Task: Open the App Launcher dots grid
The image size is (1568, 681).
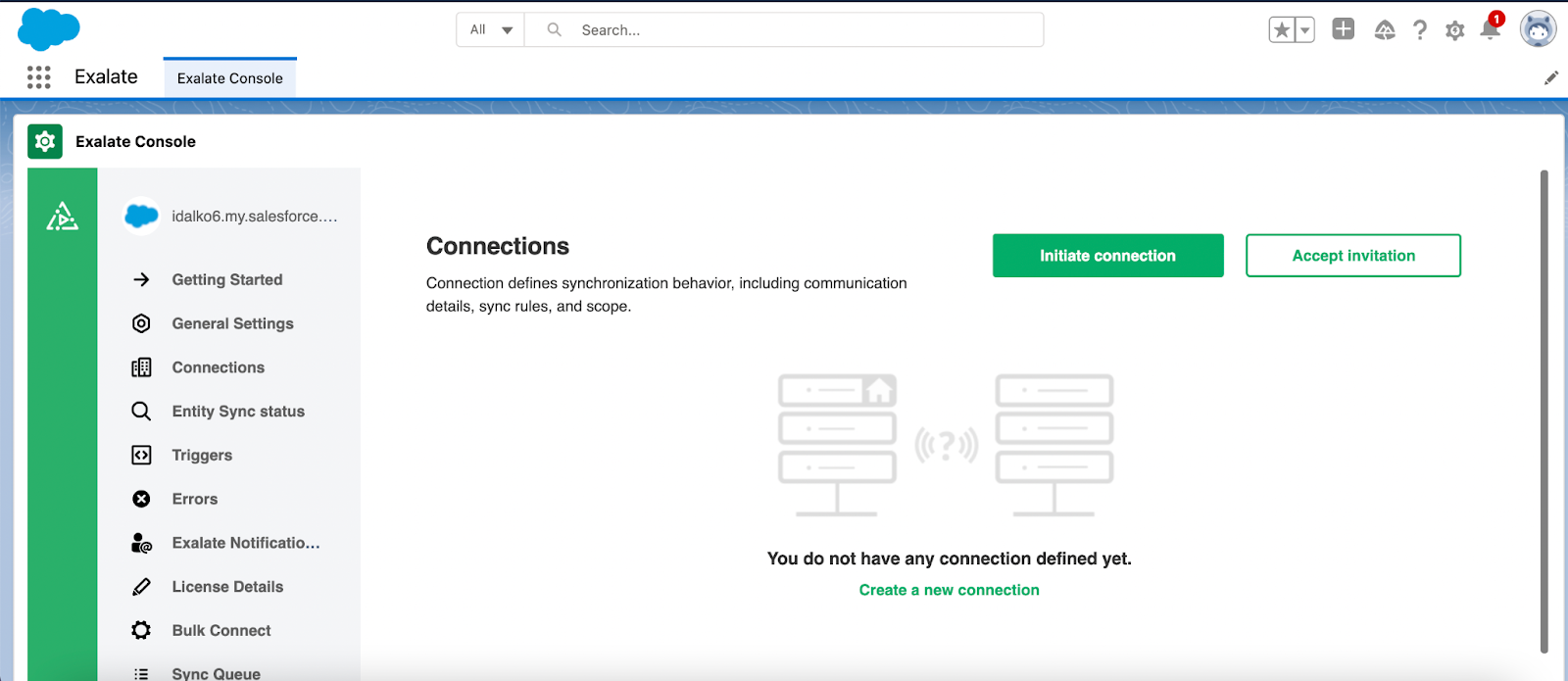Action: (39, 77)
